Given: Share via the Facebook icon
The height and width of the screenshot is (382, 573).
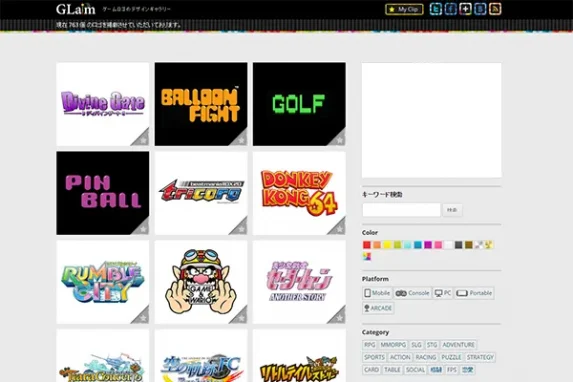Looking at the screenshot, I should point(451,9).
